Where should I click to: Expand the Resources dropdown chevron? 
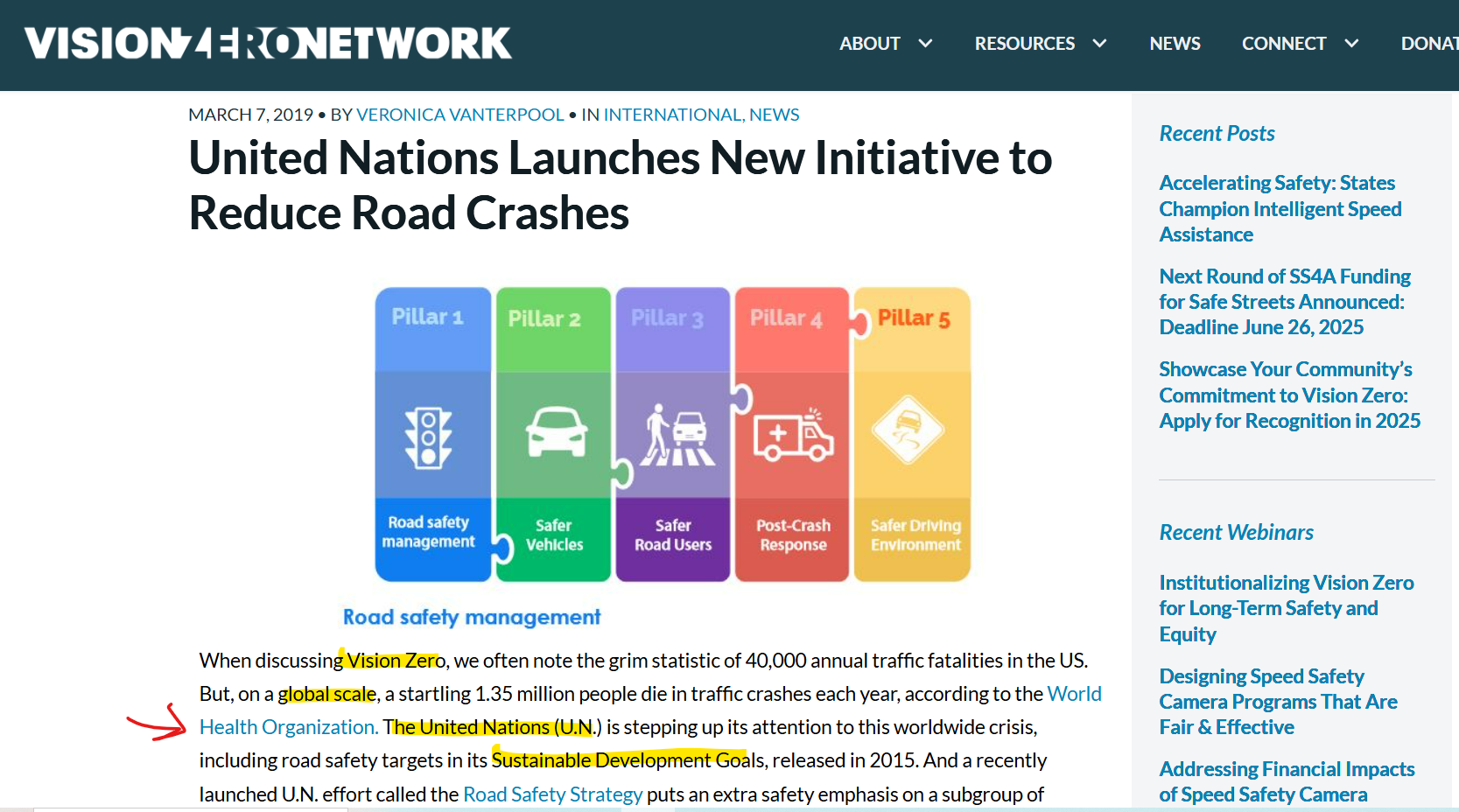pos(1100,44)
